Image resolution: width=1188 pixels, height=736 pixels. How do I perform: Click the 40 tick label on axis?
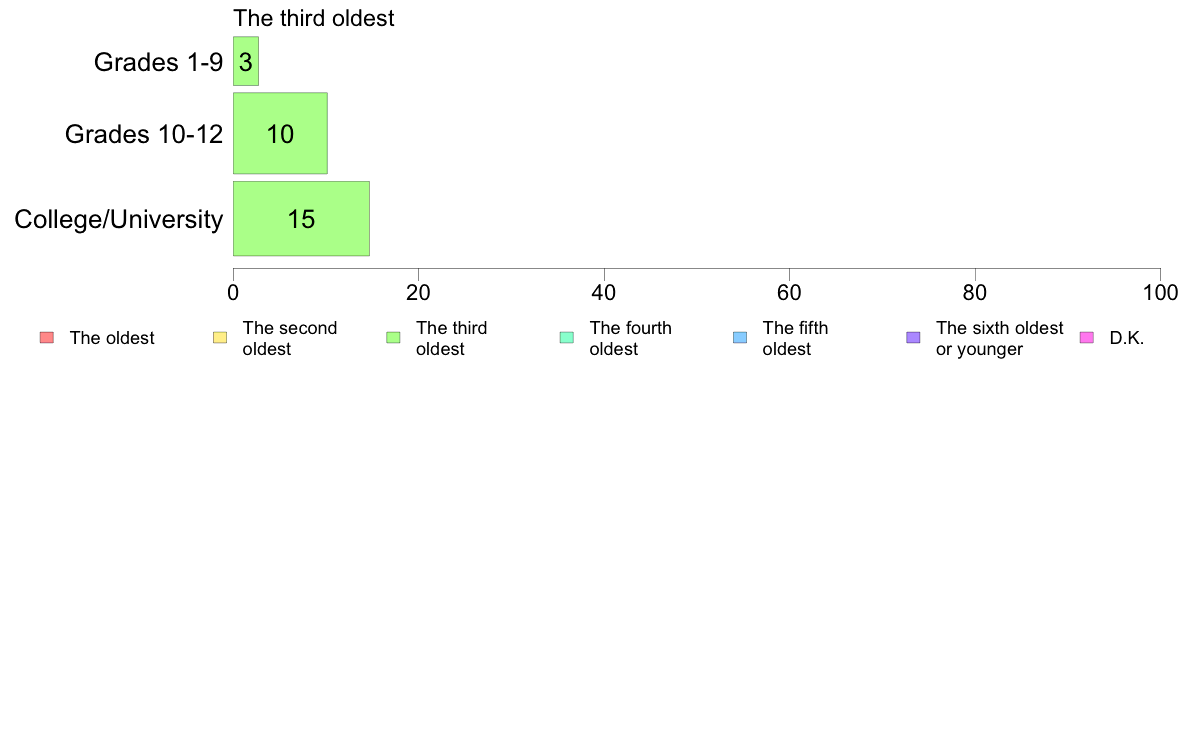(x=604, y=293)
